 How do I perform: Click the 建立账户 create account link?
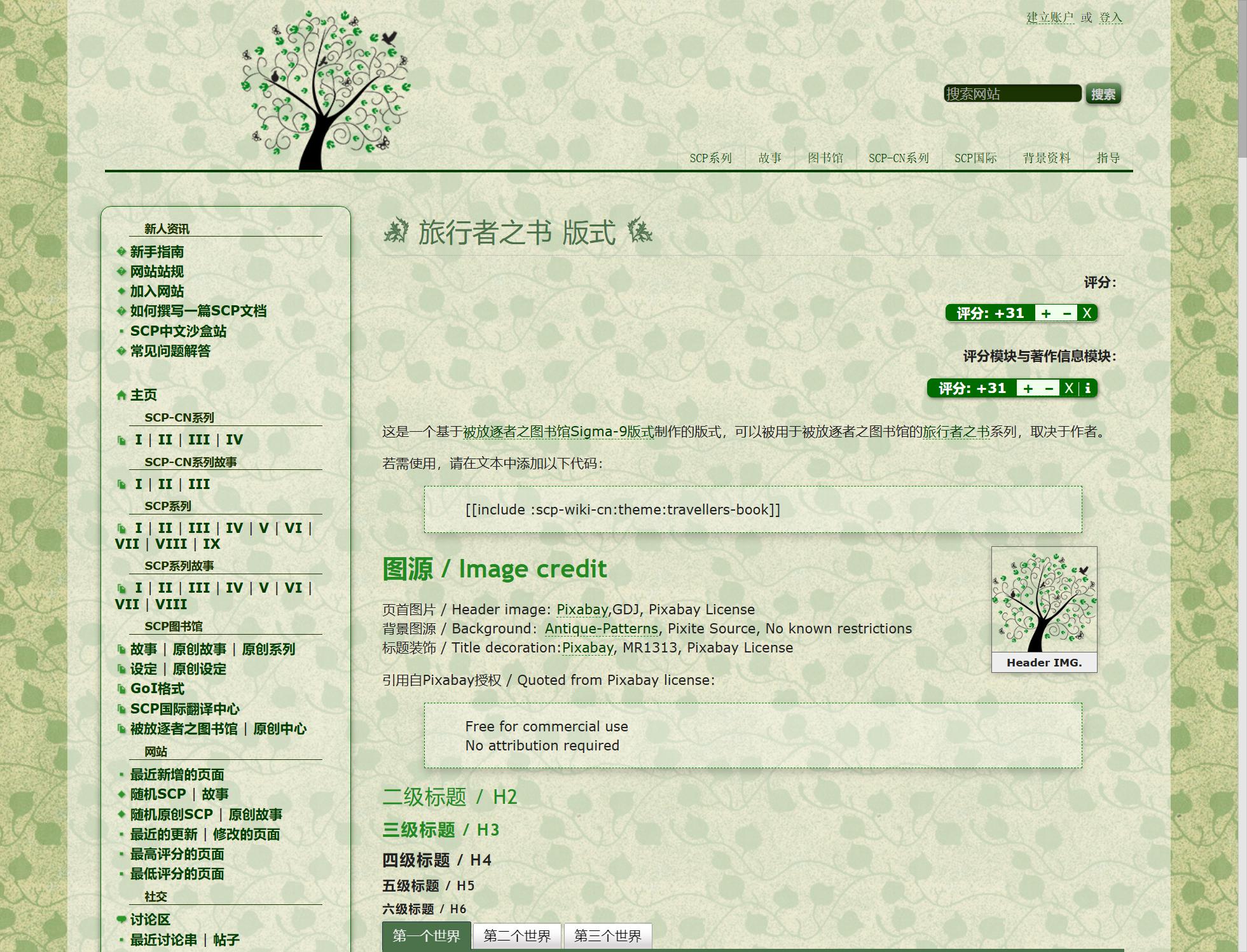[1050, 18]
